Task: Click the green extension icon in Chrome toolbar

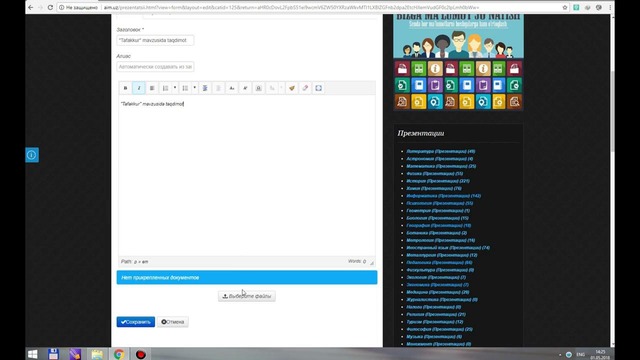Action: click(x=576, y=7)
